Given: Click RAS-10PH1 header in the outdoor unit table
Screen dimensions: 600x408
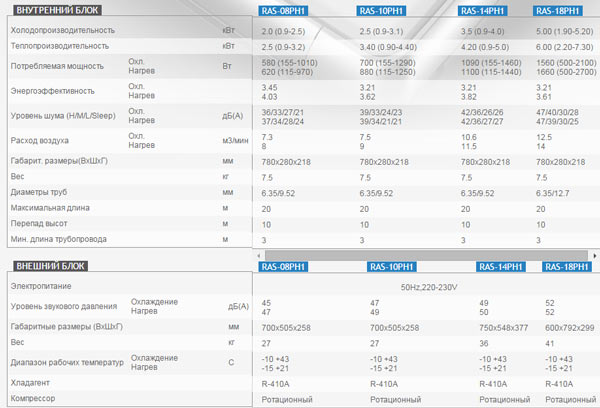Looking at the screenshot, I should click(x=392, y=266).
